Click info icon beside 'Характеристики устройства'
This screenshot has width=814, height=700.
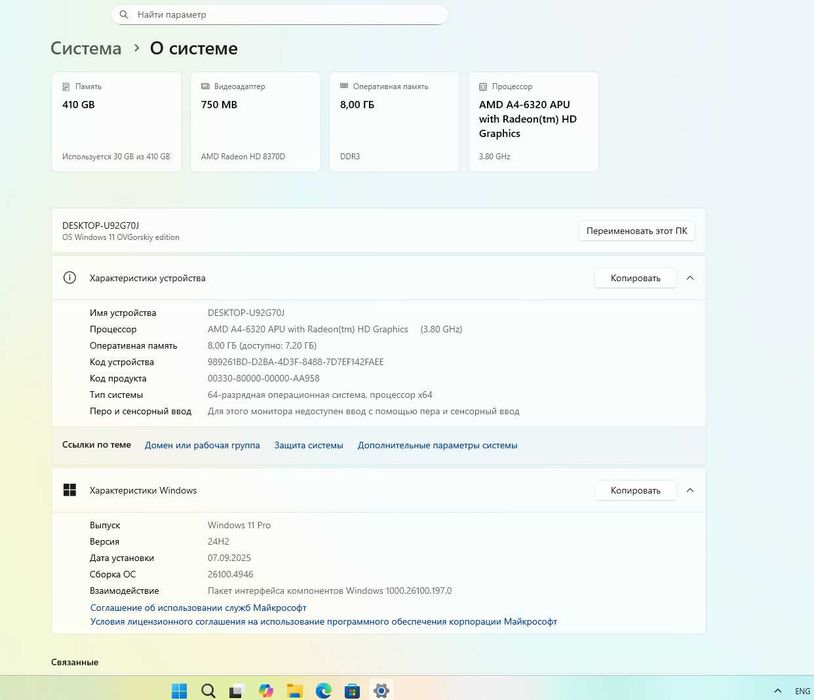point(70,278)
